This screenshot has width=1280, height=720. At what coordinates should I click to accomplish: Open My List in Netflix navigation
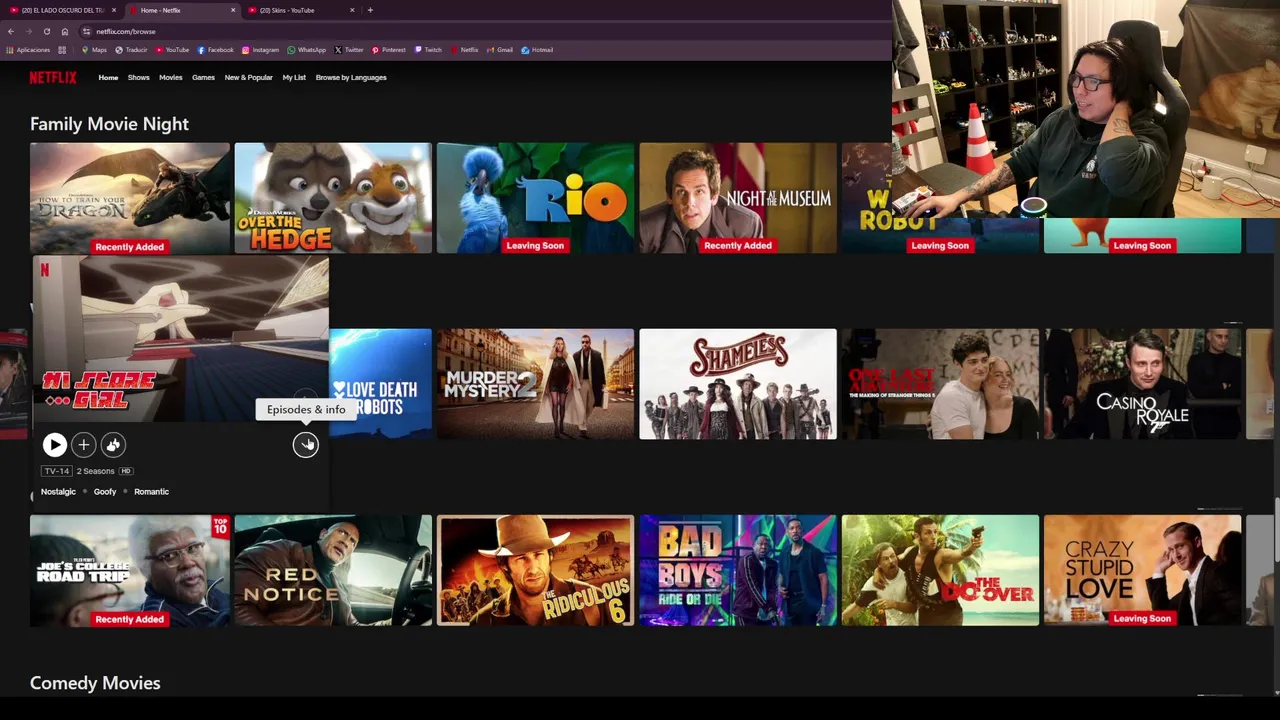(x=294, y=77)
